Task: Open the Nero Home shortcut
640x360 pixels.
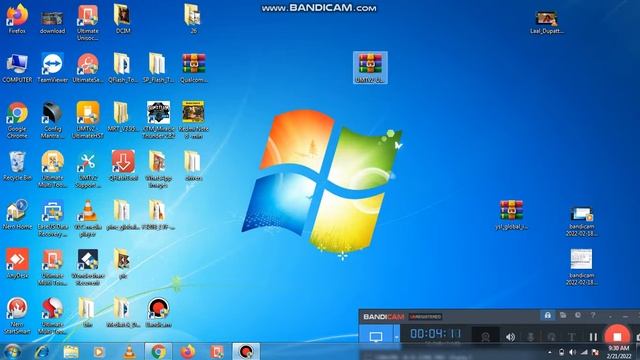Action: (x=17, y=214)
